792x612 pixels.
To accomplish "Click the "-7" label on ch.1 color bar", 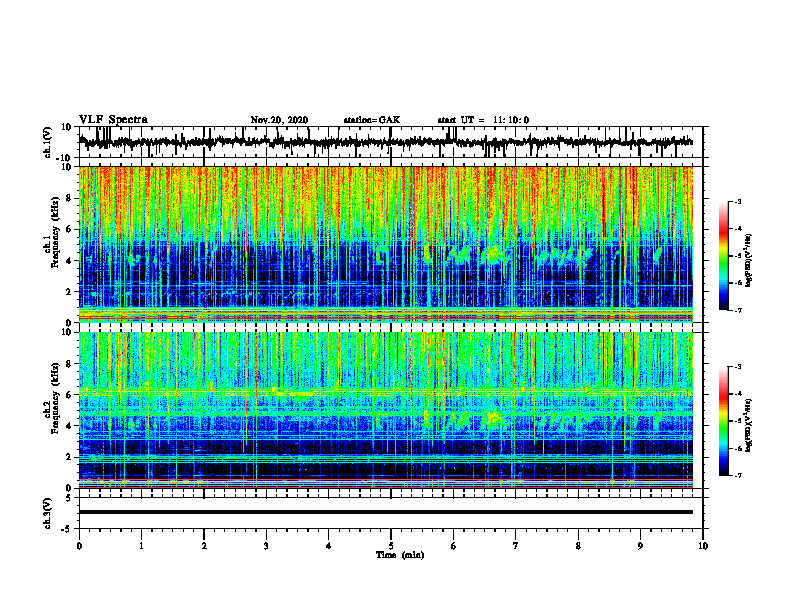I will (x=737, y=310).
